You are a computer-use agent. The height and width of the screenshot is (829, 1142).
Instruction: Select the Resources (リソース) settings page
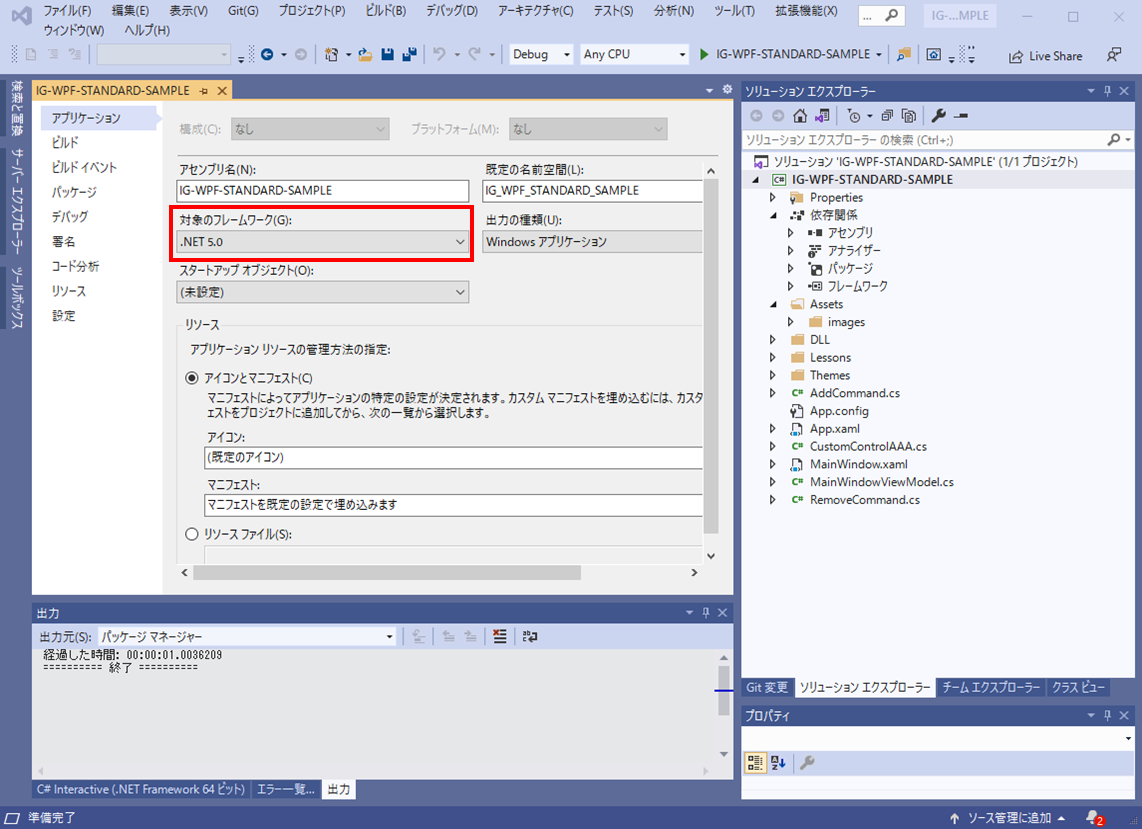pyautogui.click(x=68, y=291)
